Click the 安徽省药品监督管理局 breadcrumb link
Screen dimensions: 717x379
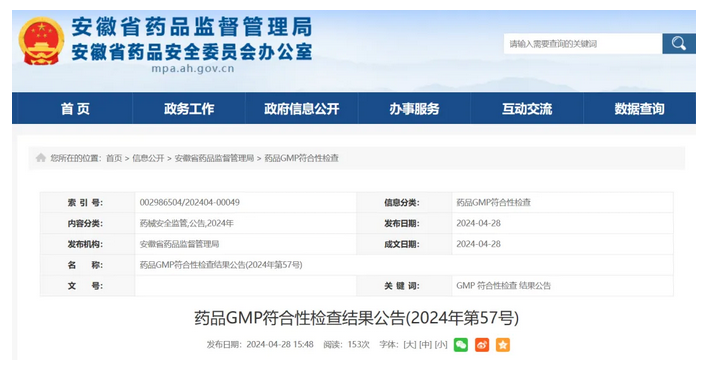(x=214, y=158)
